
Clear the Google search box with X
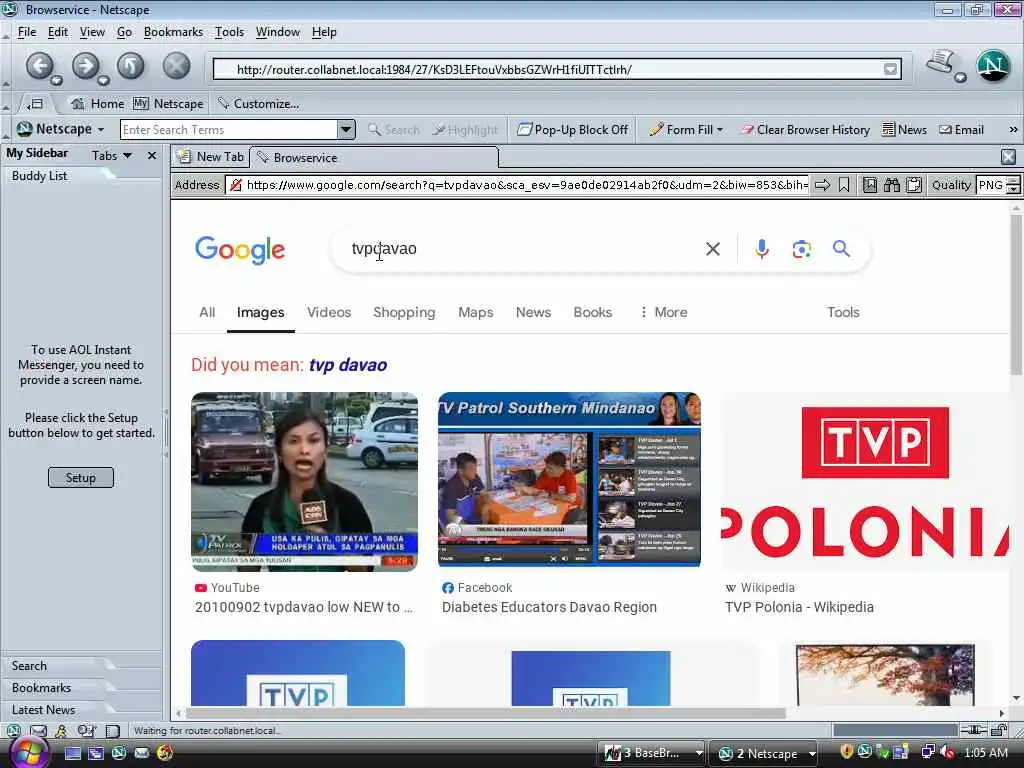pyautogui.click(x=713, y=249)
